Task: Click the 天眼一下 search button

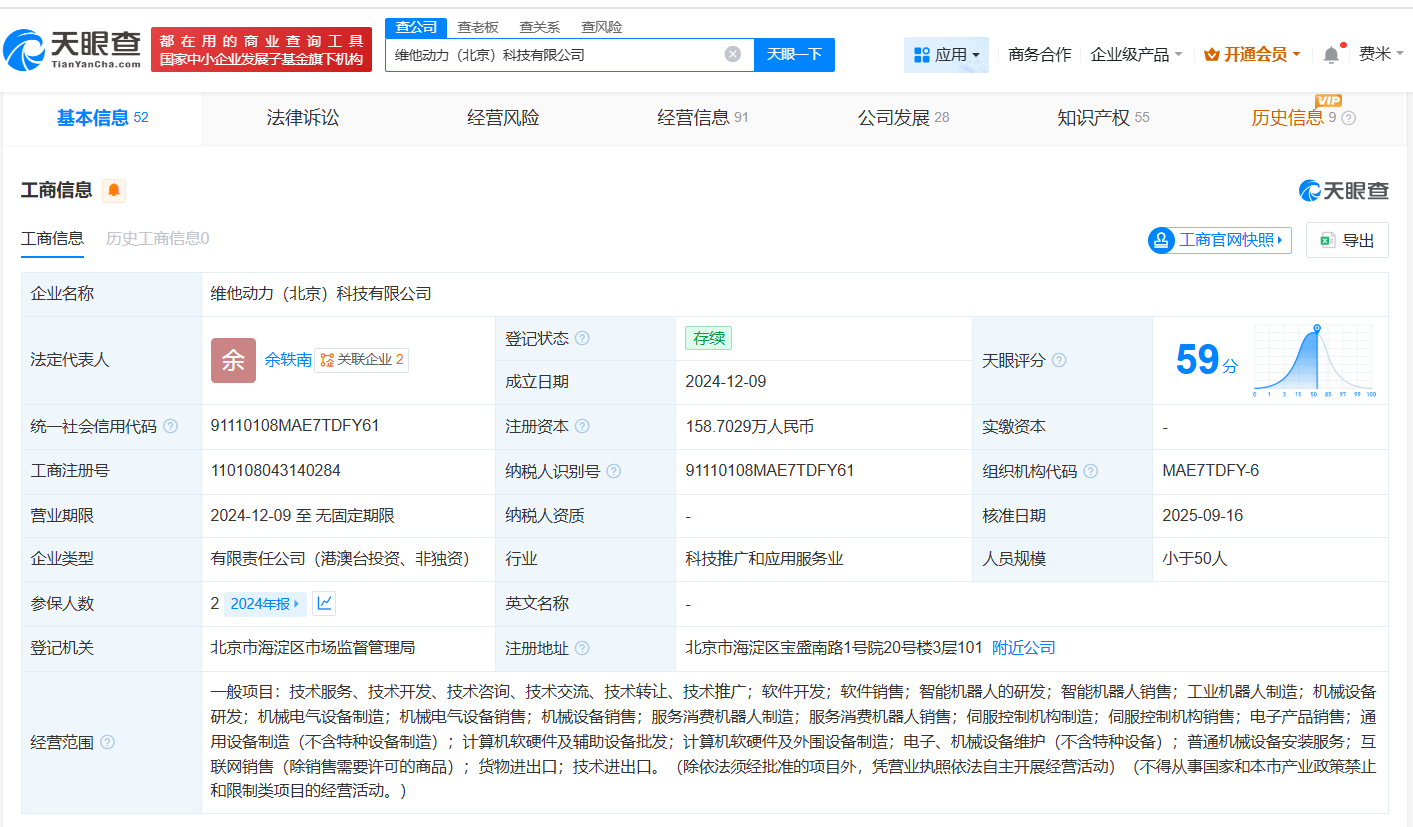Action: tap(795, 54)
